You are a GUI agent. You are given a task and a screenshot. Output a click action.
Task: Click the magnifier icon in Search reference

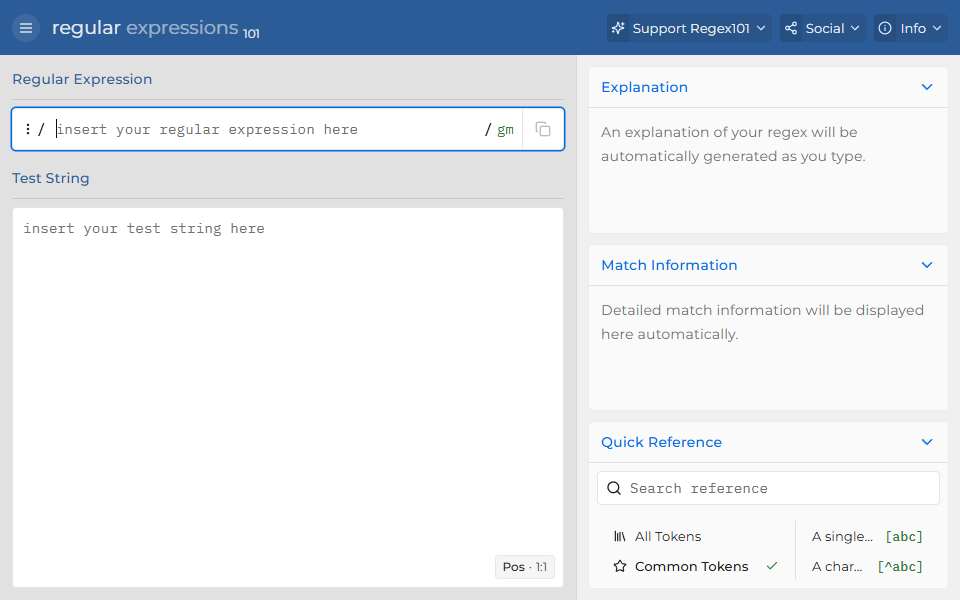[x=613, y=488]
